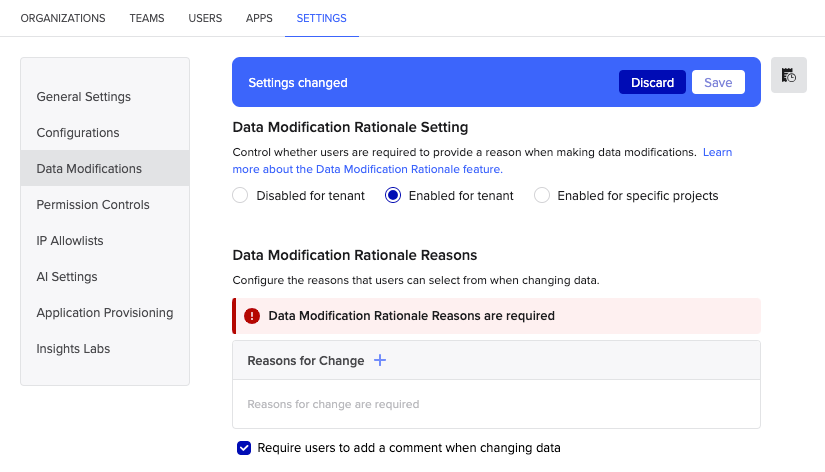
Task: Open General Settings in sidebar
Action: click(x=84, y=97)
